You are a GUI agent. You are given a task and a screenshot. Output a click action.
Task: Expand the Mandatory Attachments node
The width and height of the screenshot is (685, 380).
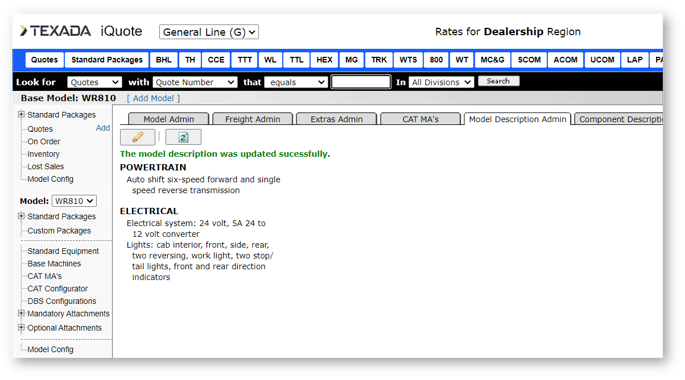(x=21, y=313)
